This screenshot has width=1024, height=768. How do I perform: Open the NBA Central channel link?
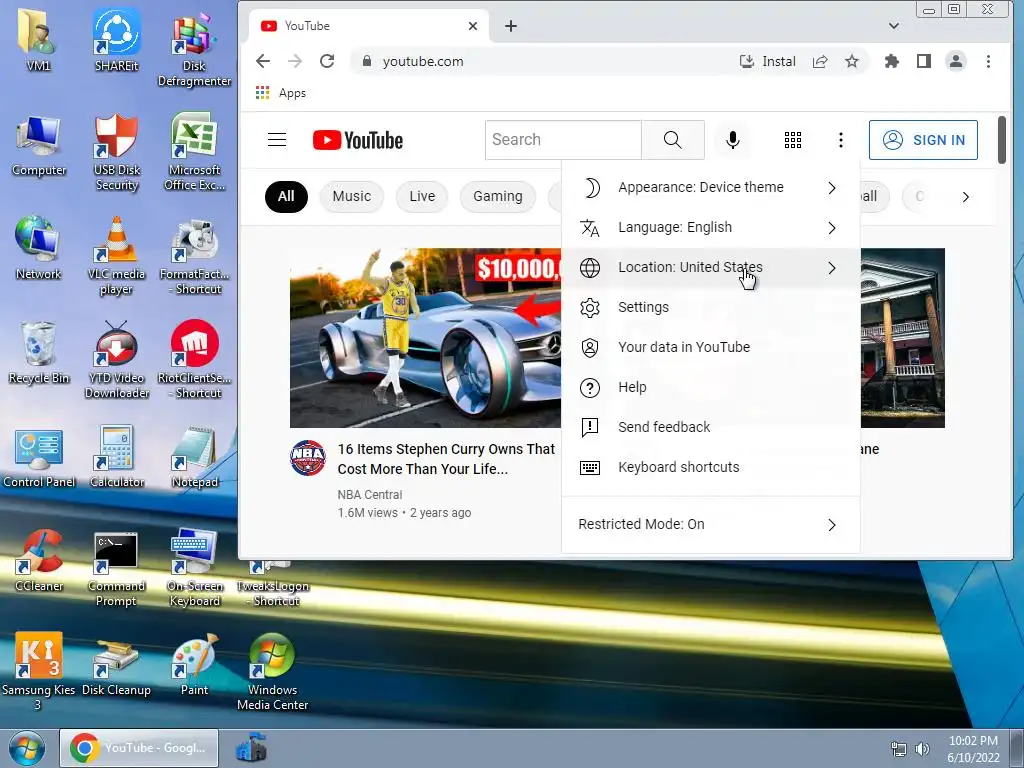tap(370, 495)
